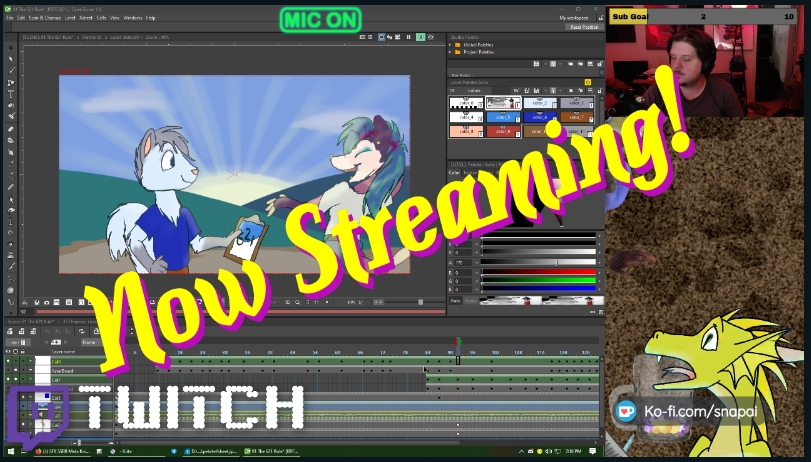Adjust the alpha A channel slider
Image resolution: width=811 pixels, height=462 pixels.
(x=538, y=262)
